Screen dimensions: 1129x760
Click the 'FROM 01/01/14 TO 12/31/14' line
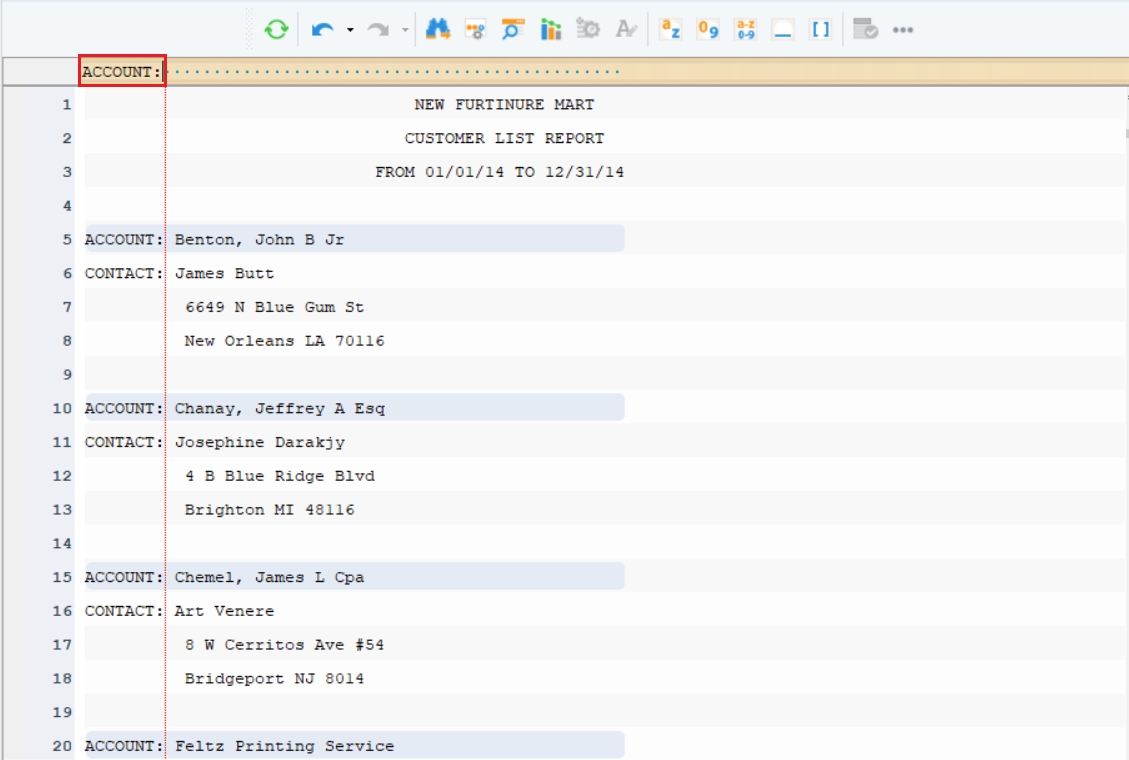pyautogui.click(x=499, y=172)
